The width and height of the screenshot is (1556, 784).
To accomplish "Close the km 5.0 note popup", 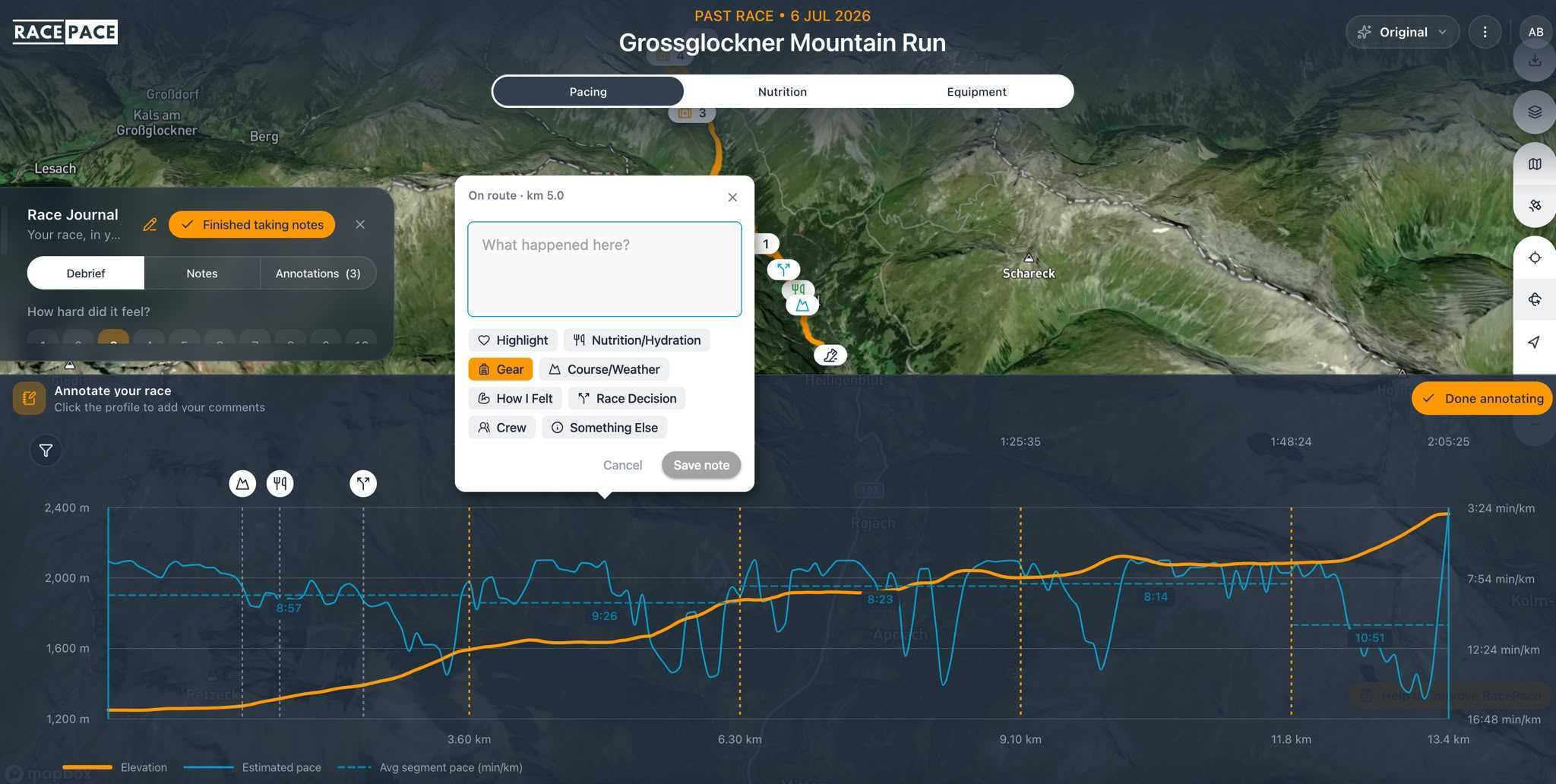I will [732, 198].
